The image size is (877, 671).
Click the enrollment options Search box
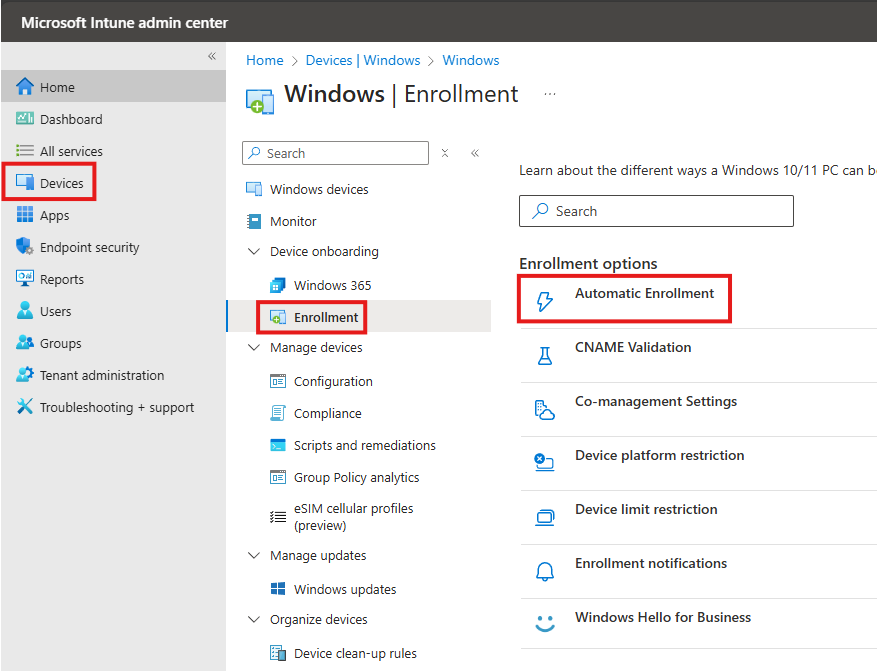click(x=656, y=211)
